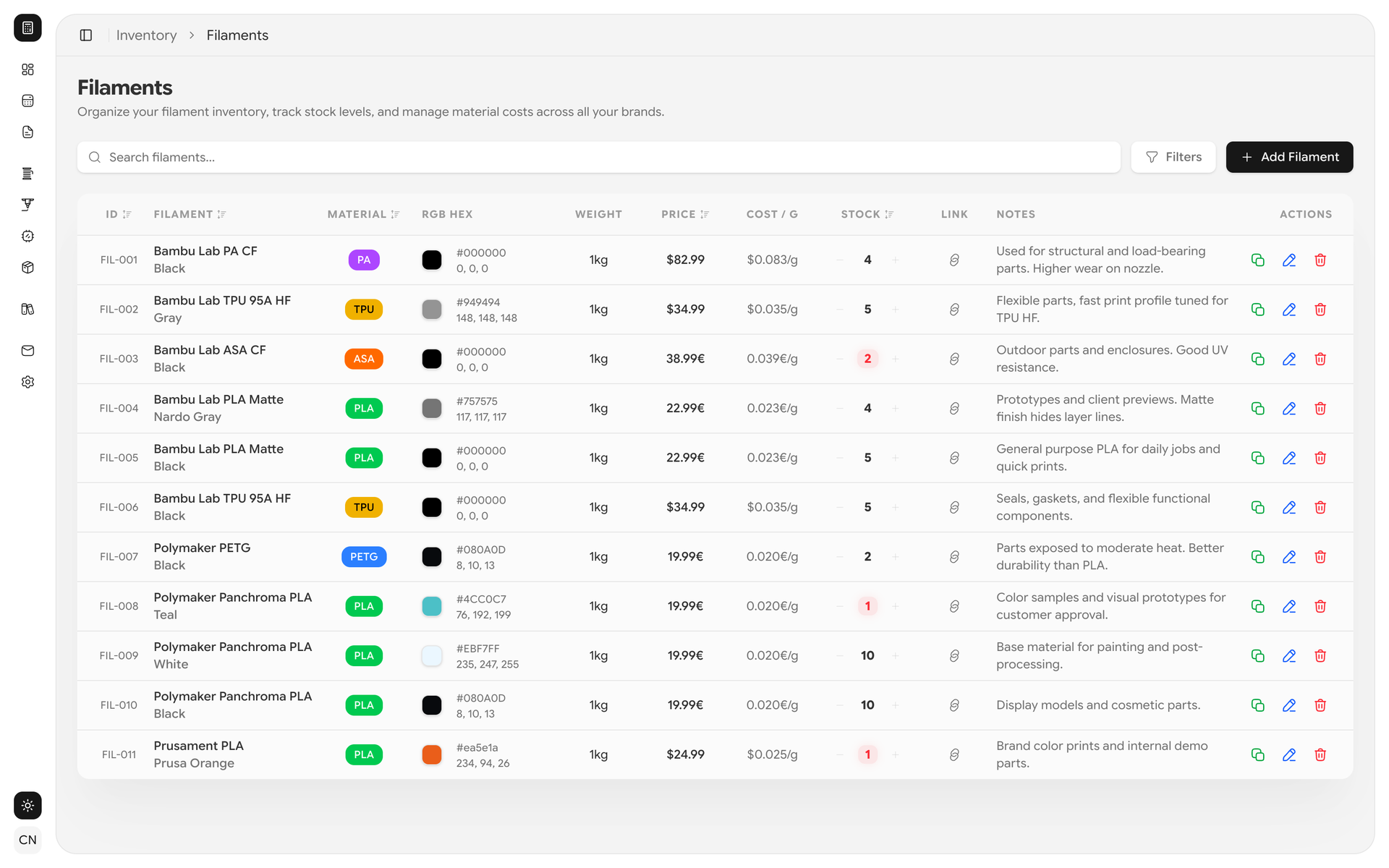Open the 3D printer nozzle section in sidebar
Screen dimensions: 1389x868
click(x=27, y=205)
